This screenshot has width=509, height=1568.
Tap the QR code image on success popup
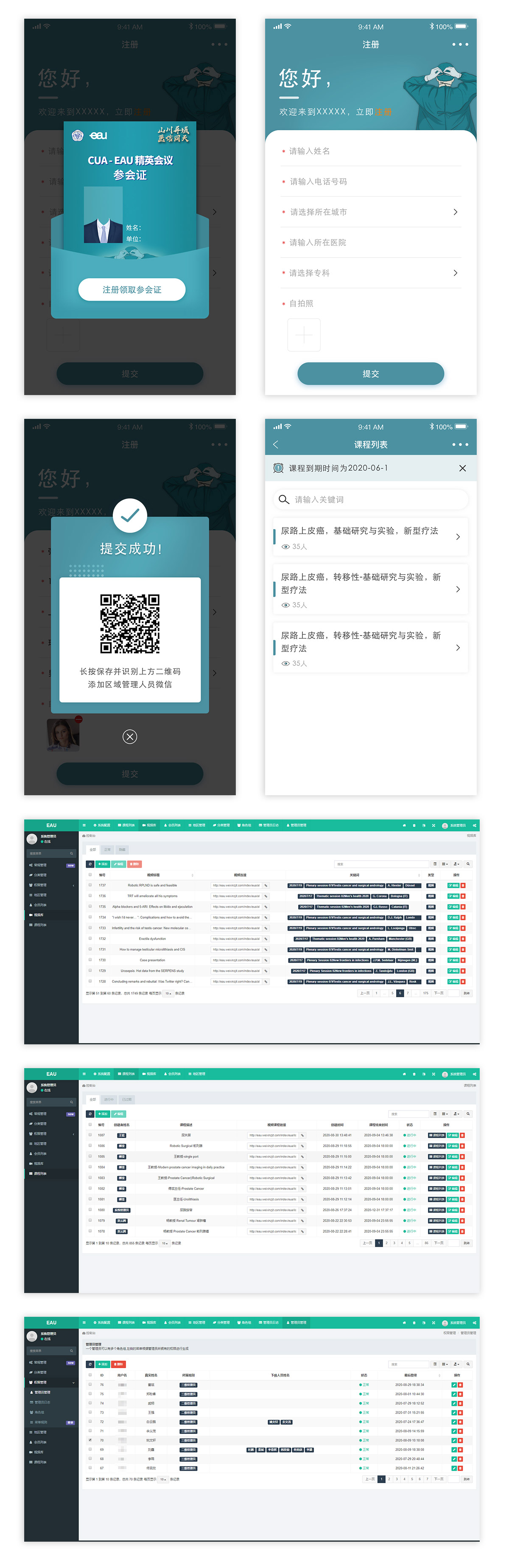[x=129, y=624]
